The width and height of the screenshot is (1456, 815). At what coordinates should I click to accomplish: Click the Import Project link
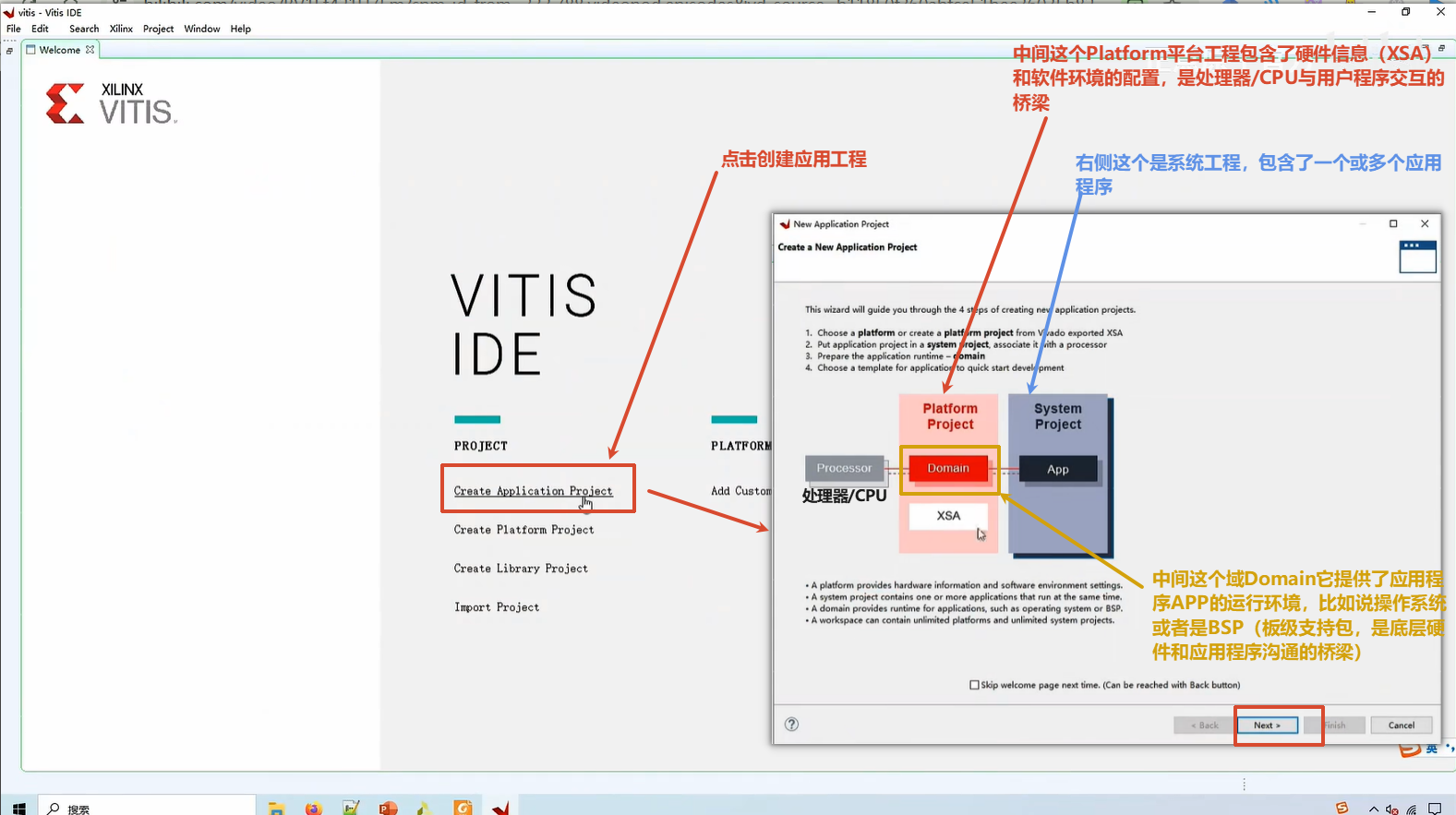497,607
